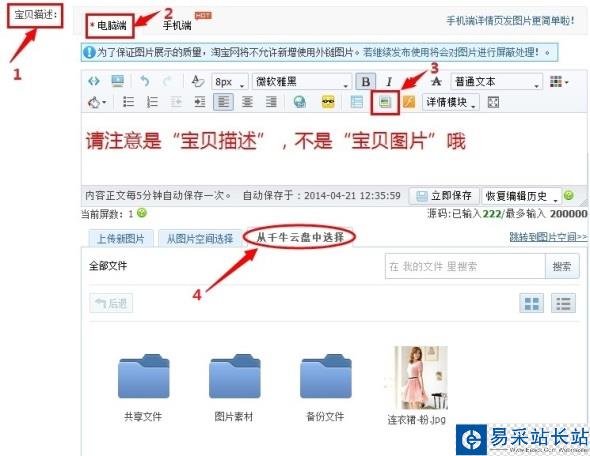
Task: Toggle bold formatting
Action: 365,82
